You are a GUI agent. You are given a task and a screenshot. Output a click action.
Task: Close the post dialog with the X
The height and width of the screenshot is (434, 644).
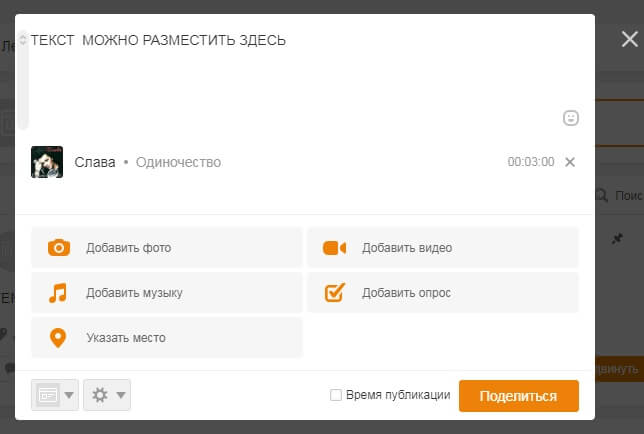pyautogui.click(x=629, y=39)
